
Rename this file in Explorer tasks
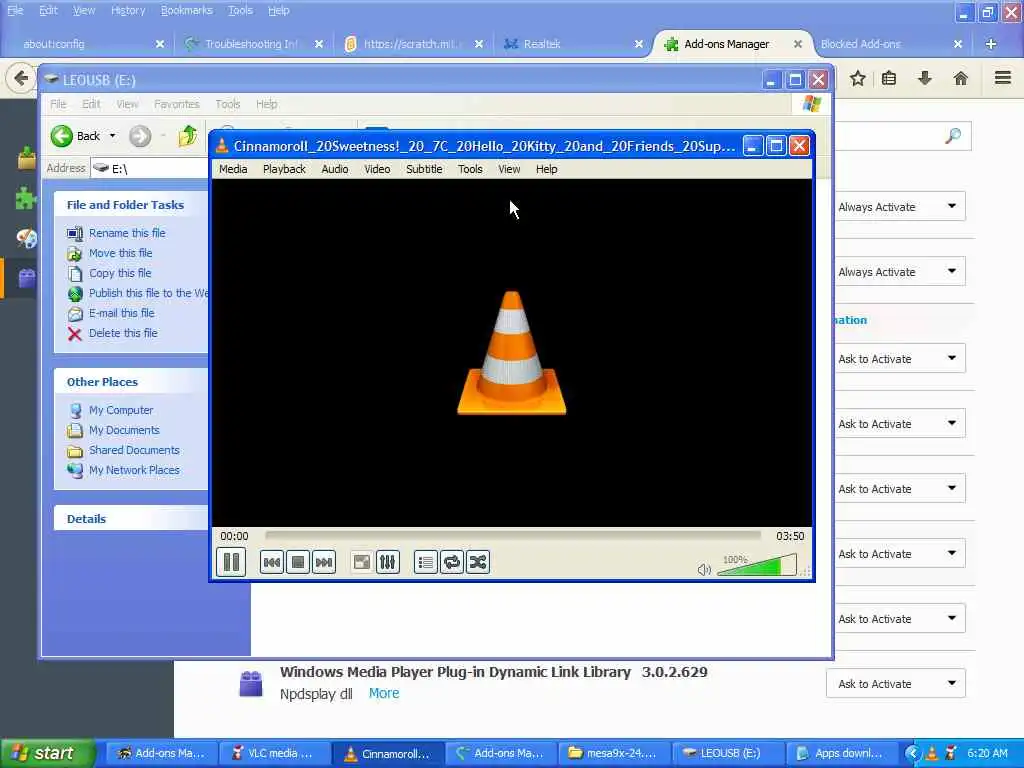click(127, 233)
